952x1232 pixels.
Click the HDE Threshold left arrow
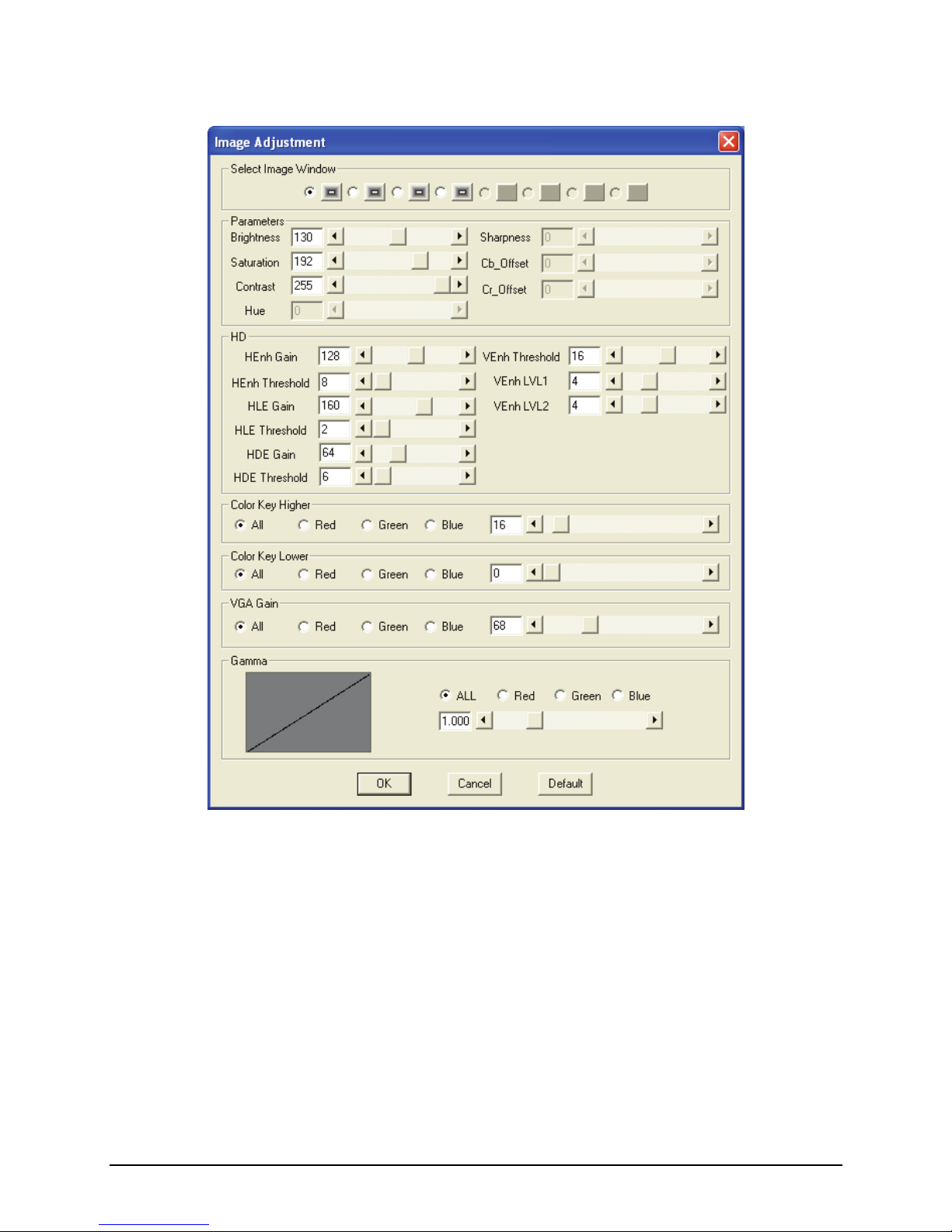point(364,476)
